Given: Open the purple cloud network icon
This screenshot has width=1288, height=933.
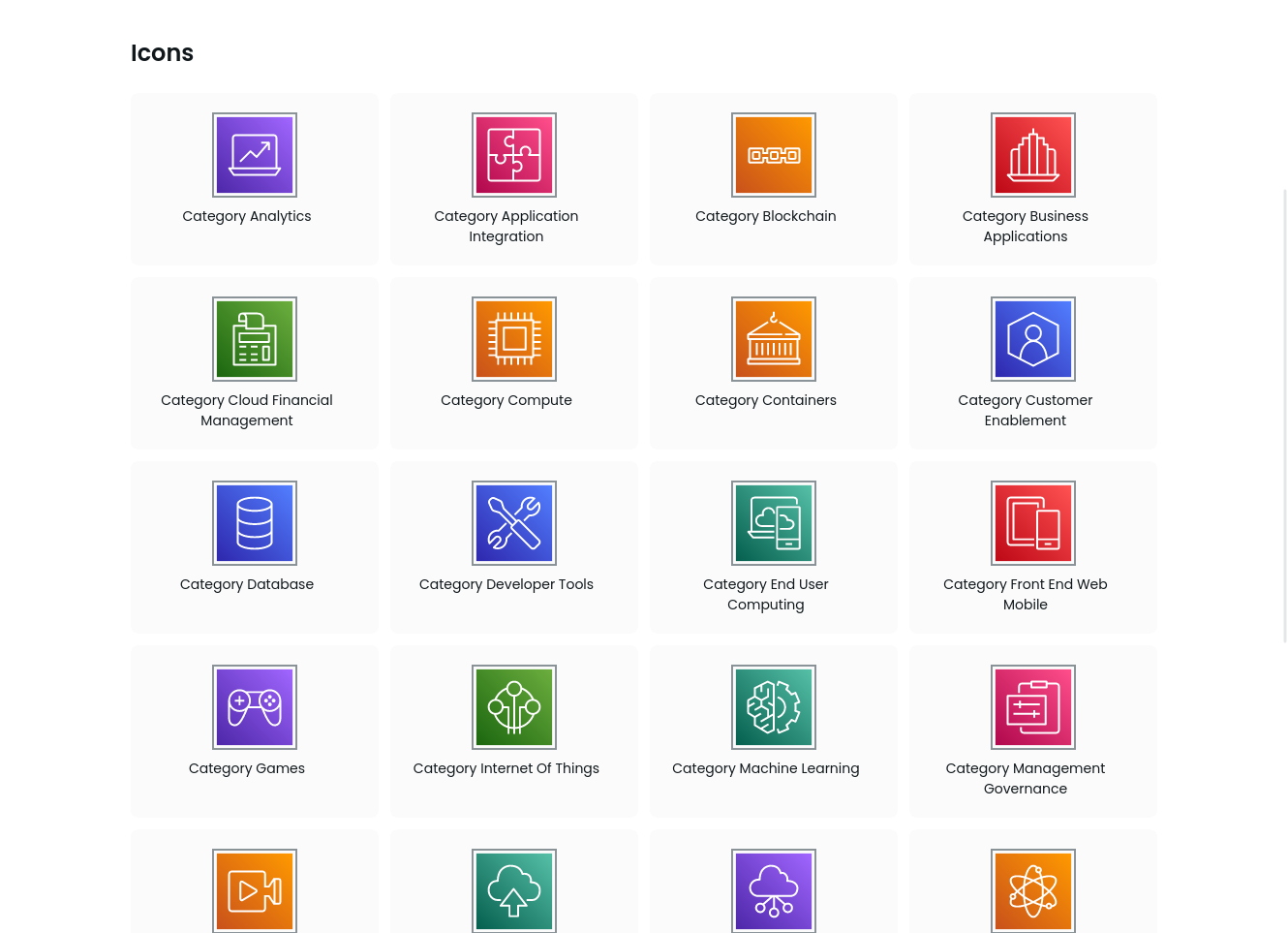Looking at the screenshot, I should point(774,891).
